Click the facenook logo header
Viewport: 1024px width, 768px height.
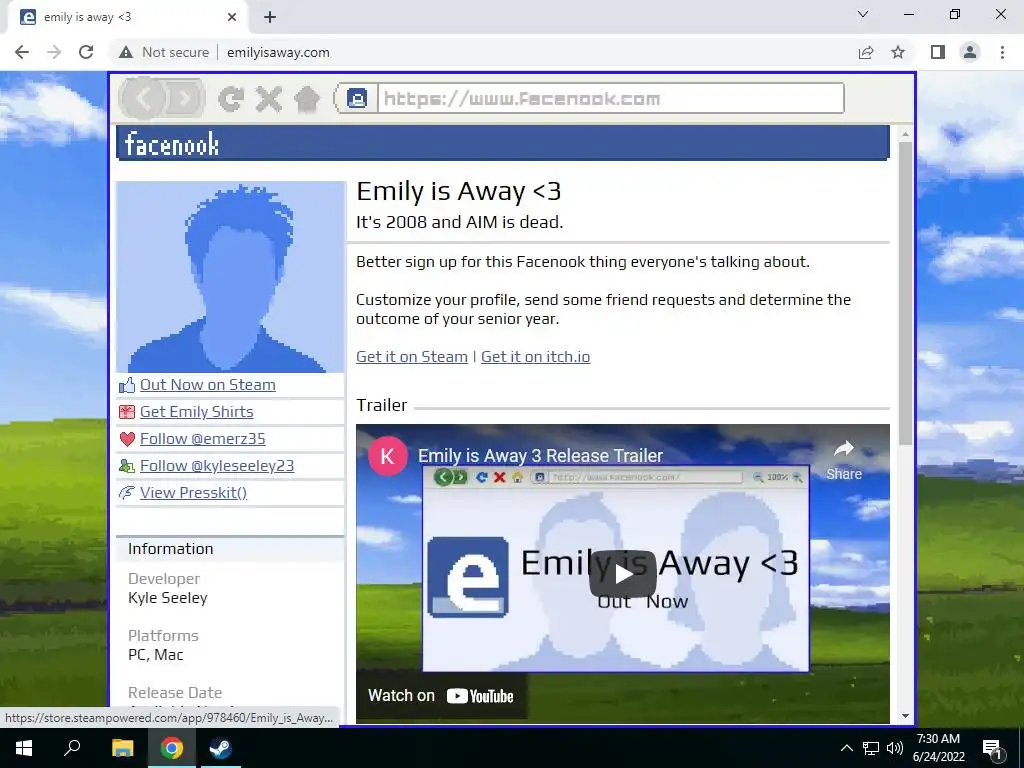click(172, 144)
